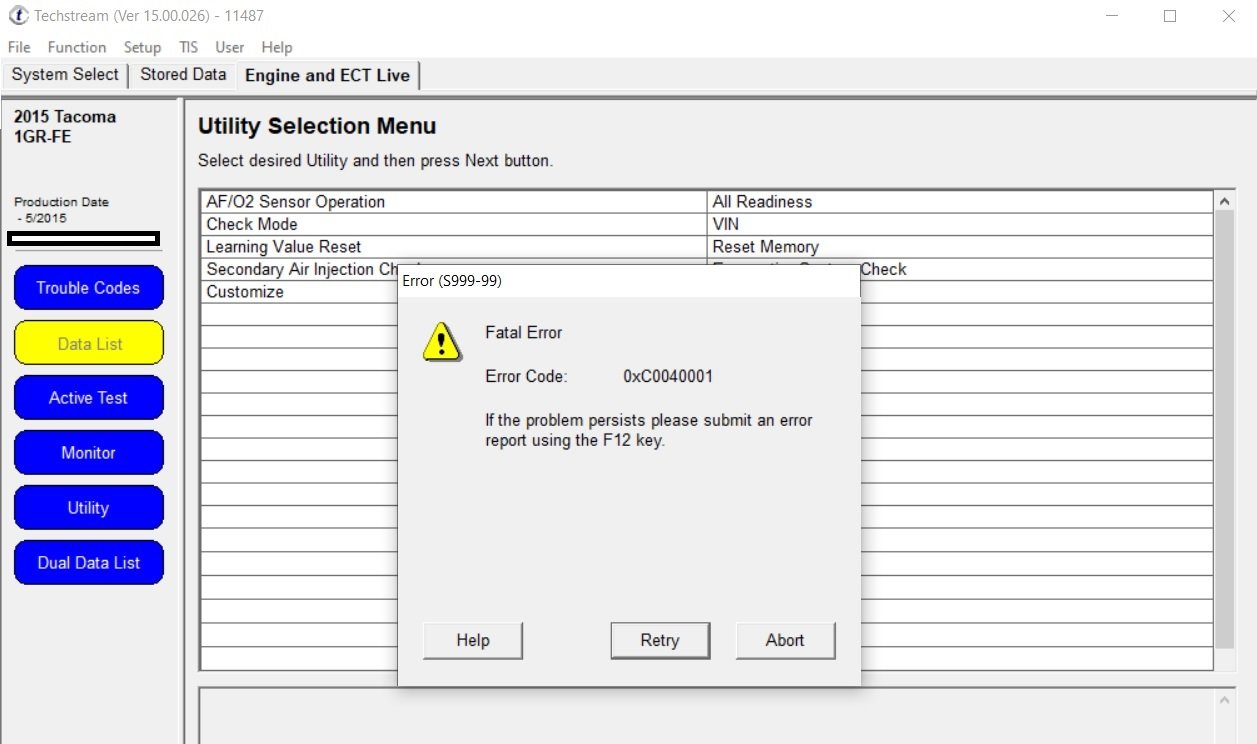Open the Function menu

77,47
